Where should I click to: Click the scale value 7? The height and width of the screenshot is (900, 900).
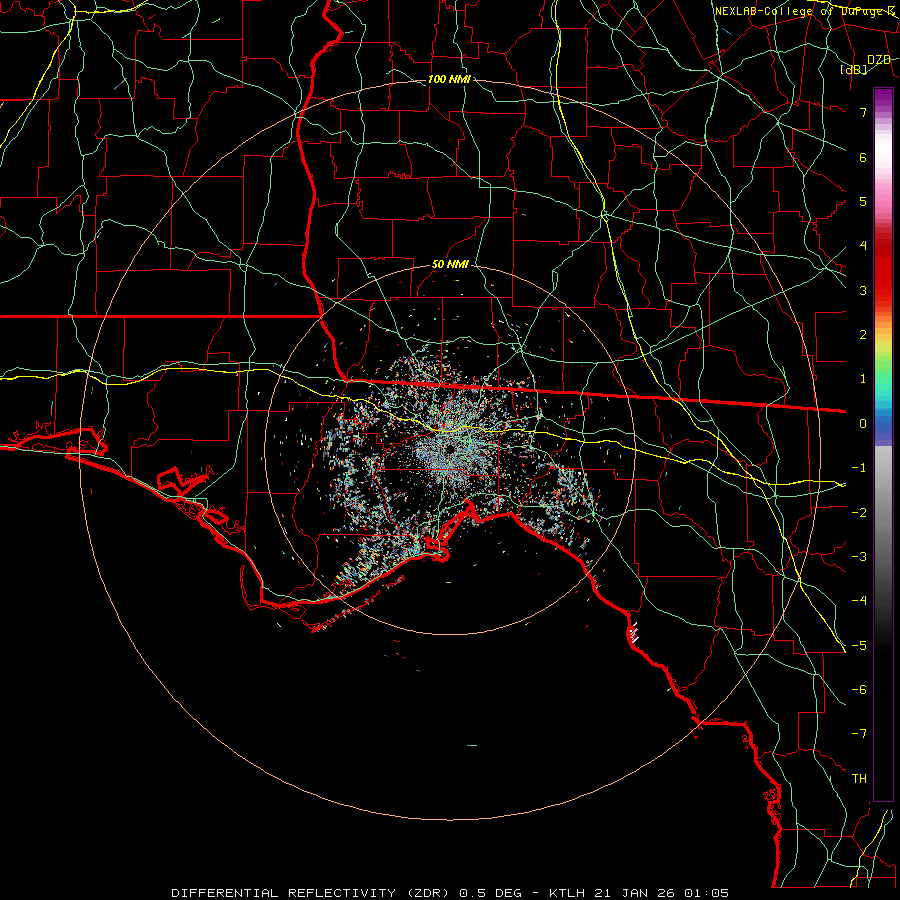coord(863,112)
